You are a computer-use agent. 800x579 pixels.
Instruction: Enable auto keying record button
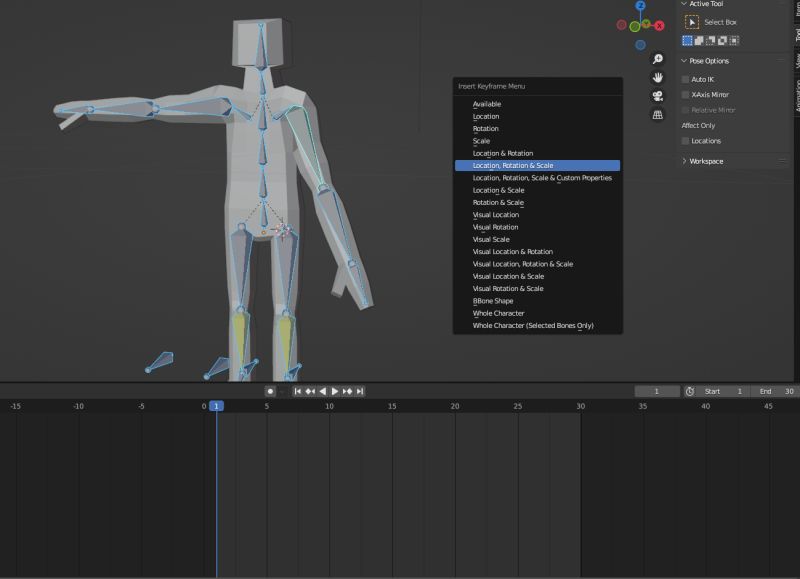tap(270, 391)
